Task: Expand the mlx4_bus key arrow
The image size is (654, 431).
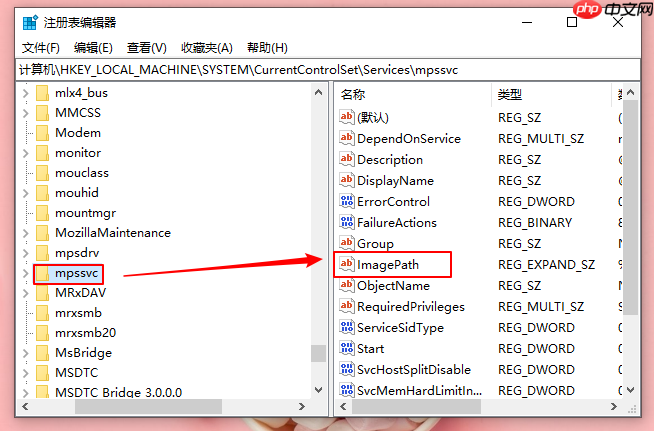Action: point(25,93)
